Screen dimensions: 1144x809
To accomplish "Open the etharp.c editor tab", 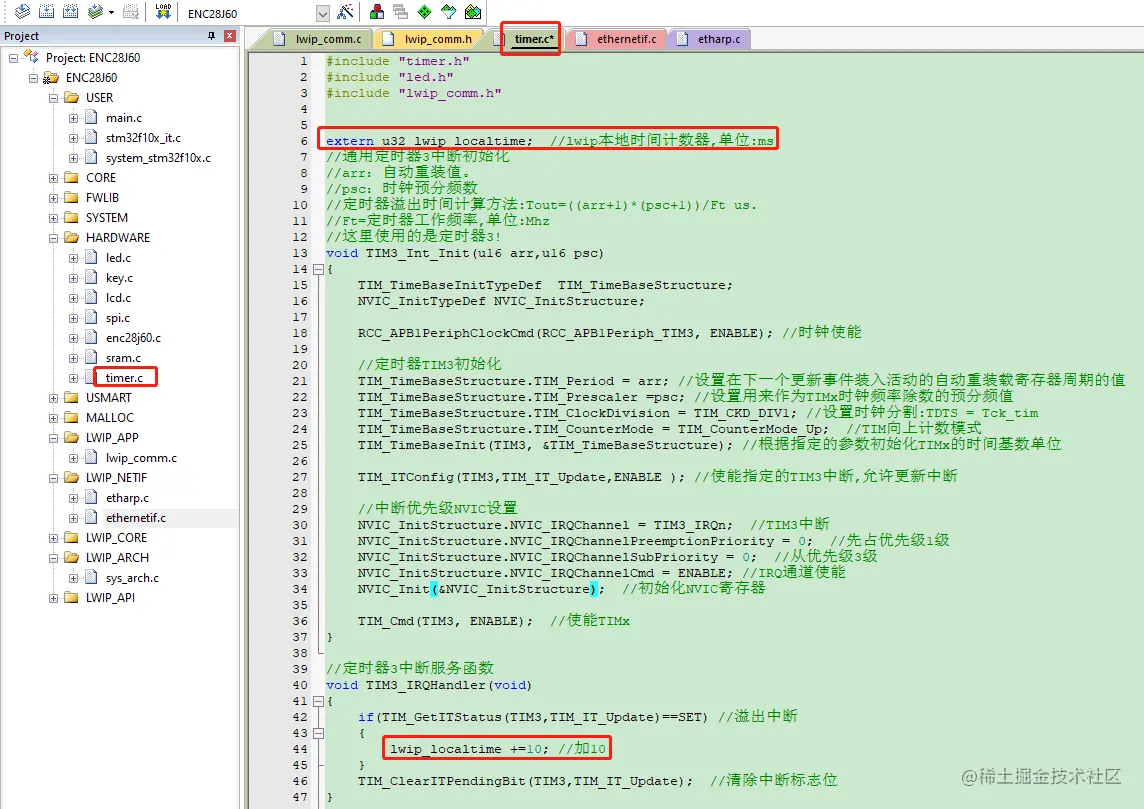I will [710, 39].
